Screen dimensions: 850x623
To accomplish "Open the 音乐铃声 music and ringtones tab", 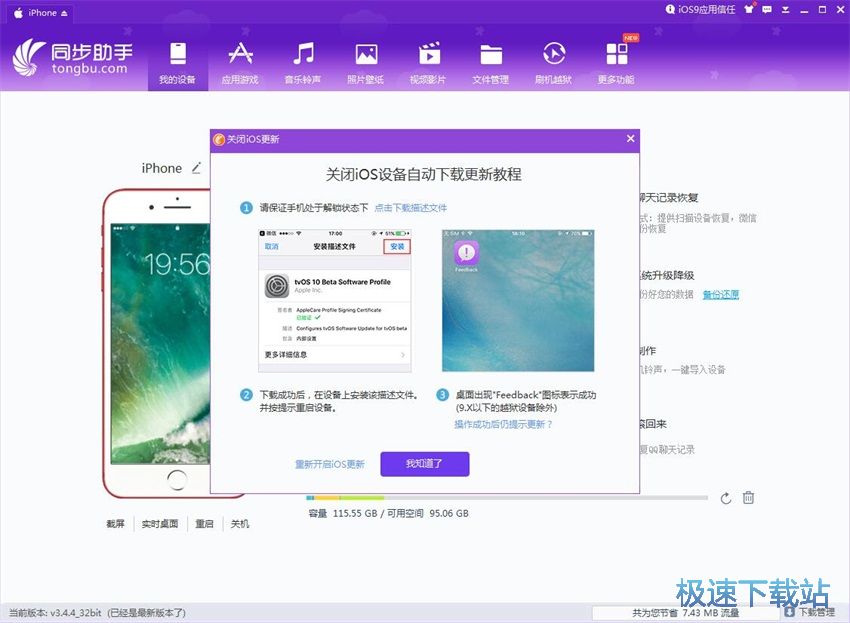I will tap(303, 63).
